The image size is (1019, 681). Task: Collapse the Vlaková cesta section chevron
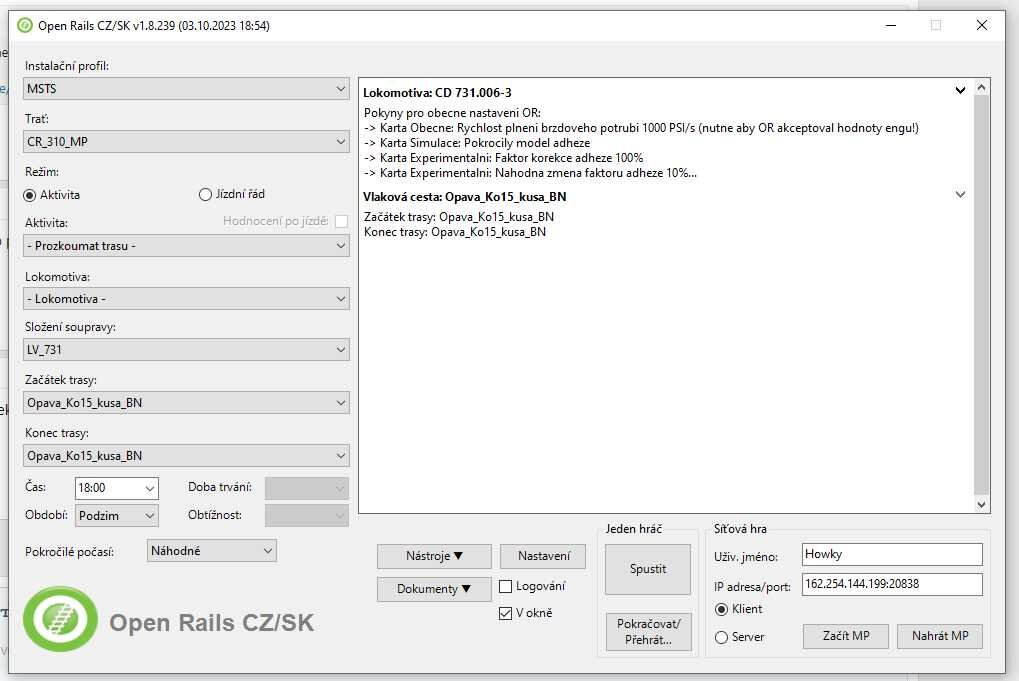960,195
